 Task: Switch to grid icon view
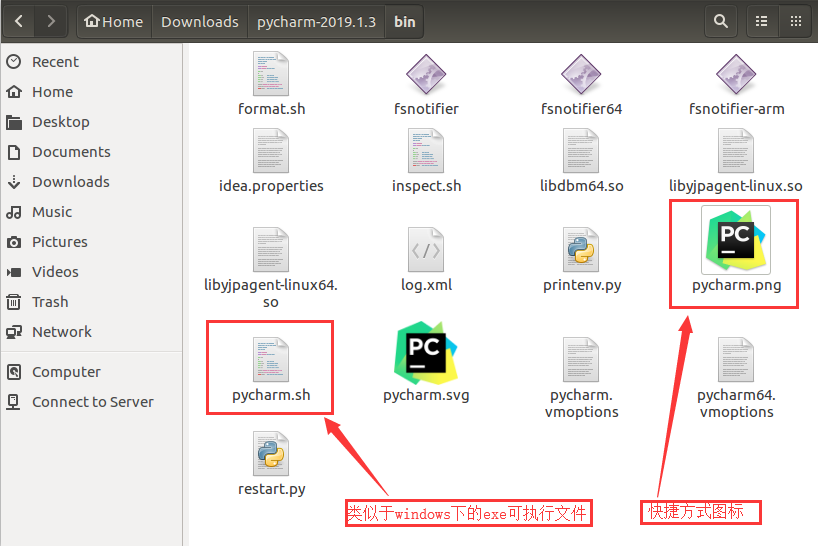[796, 21]
